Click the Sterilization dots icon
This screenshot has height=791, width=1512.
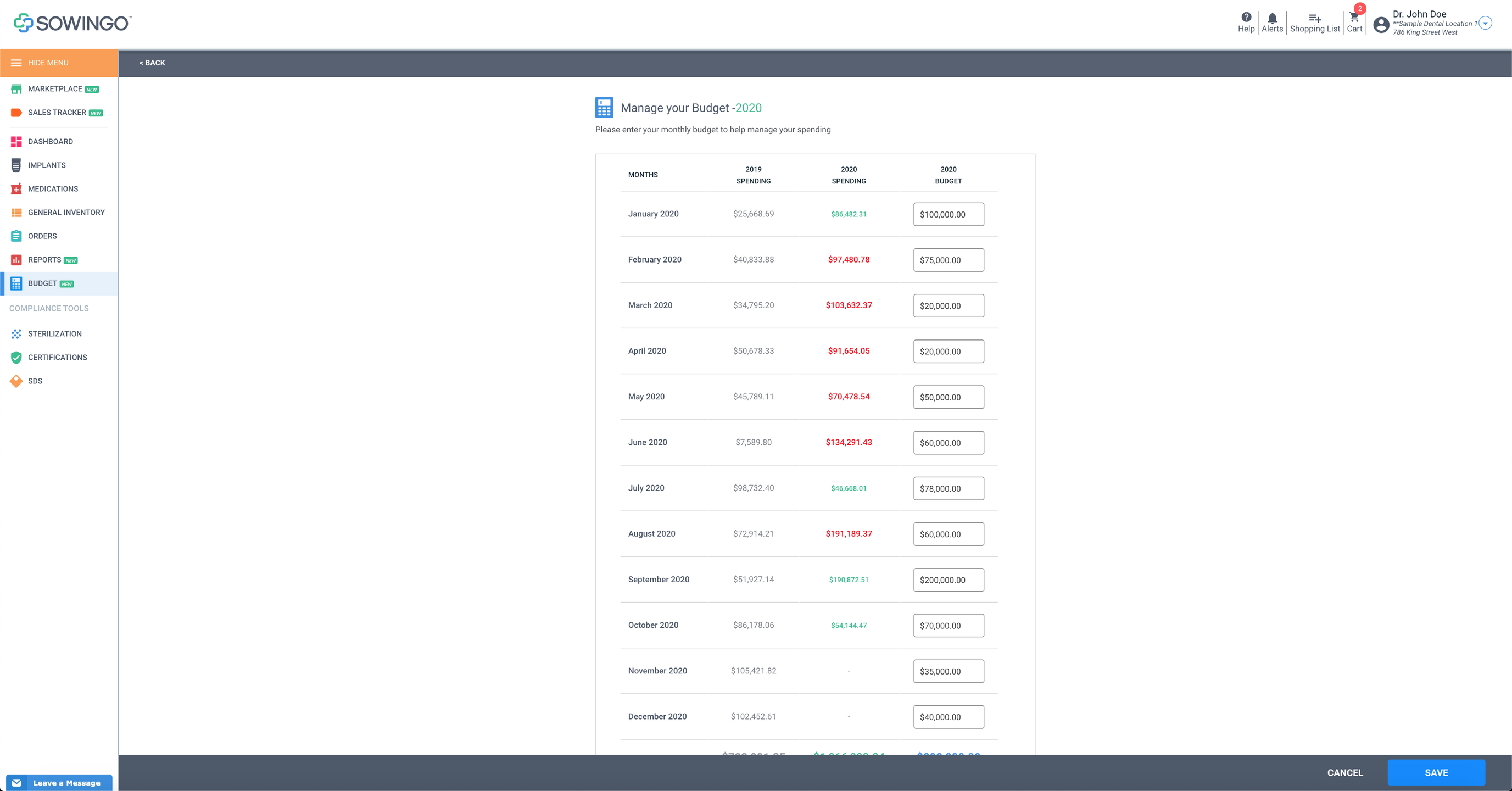(x=16, y=334)
